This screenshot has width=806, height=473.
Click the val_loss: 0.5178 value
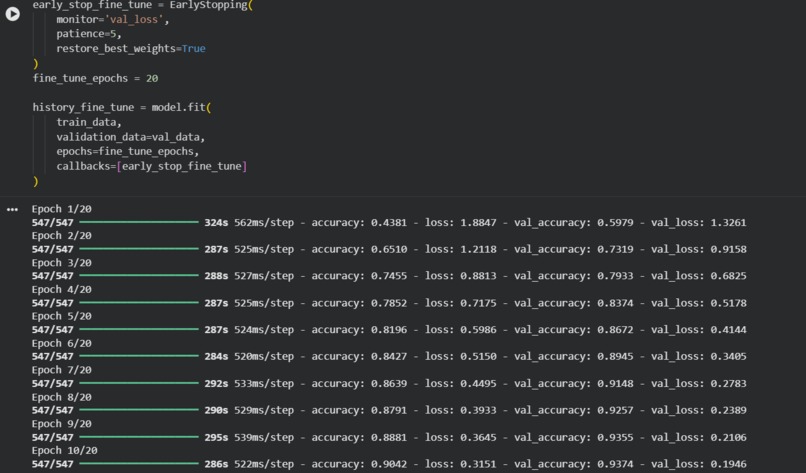click(699, 303)
